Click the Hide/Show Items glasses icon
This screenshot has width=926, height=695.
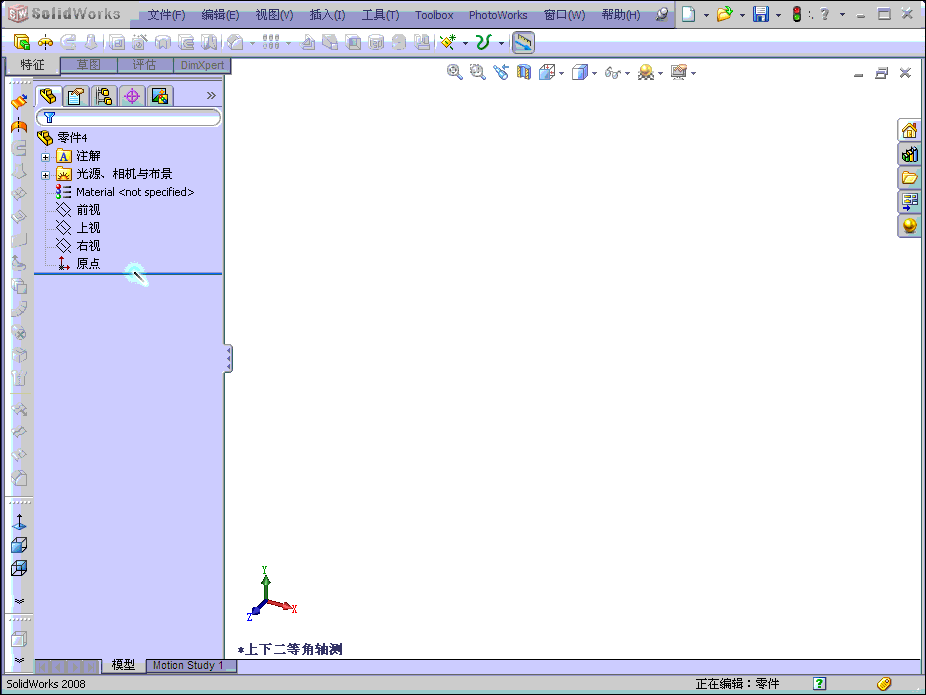tap(613, 73)
